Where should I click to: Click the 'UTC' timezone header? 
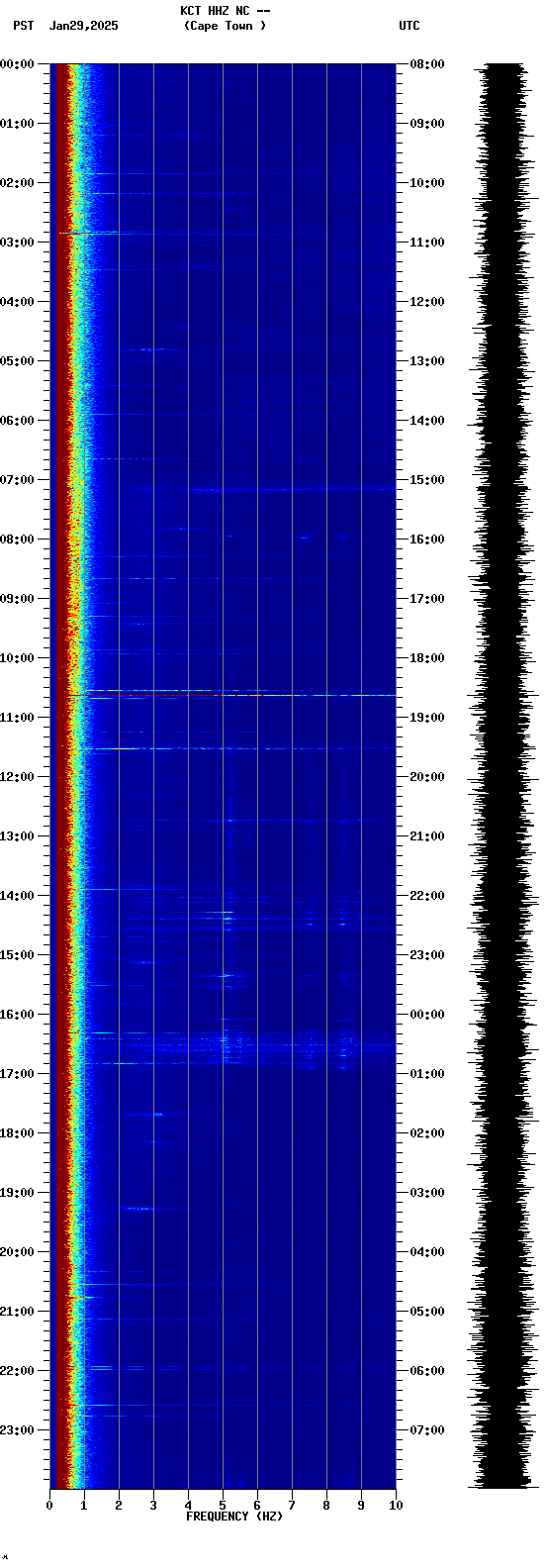(x=409, y=26)
